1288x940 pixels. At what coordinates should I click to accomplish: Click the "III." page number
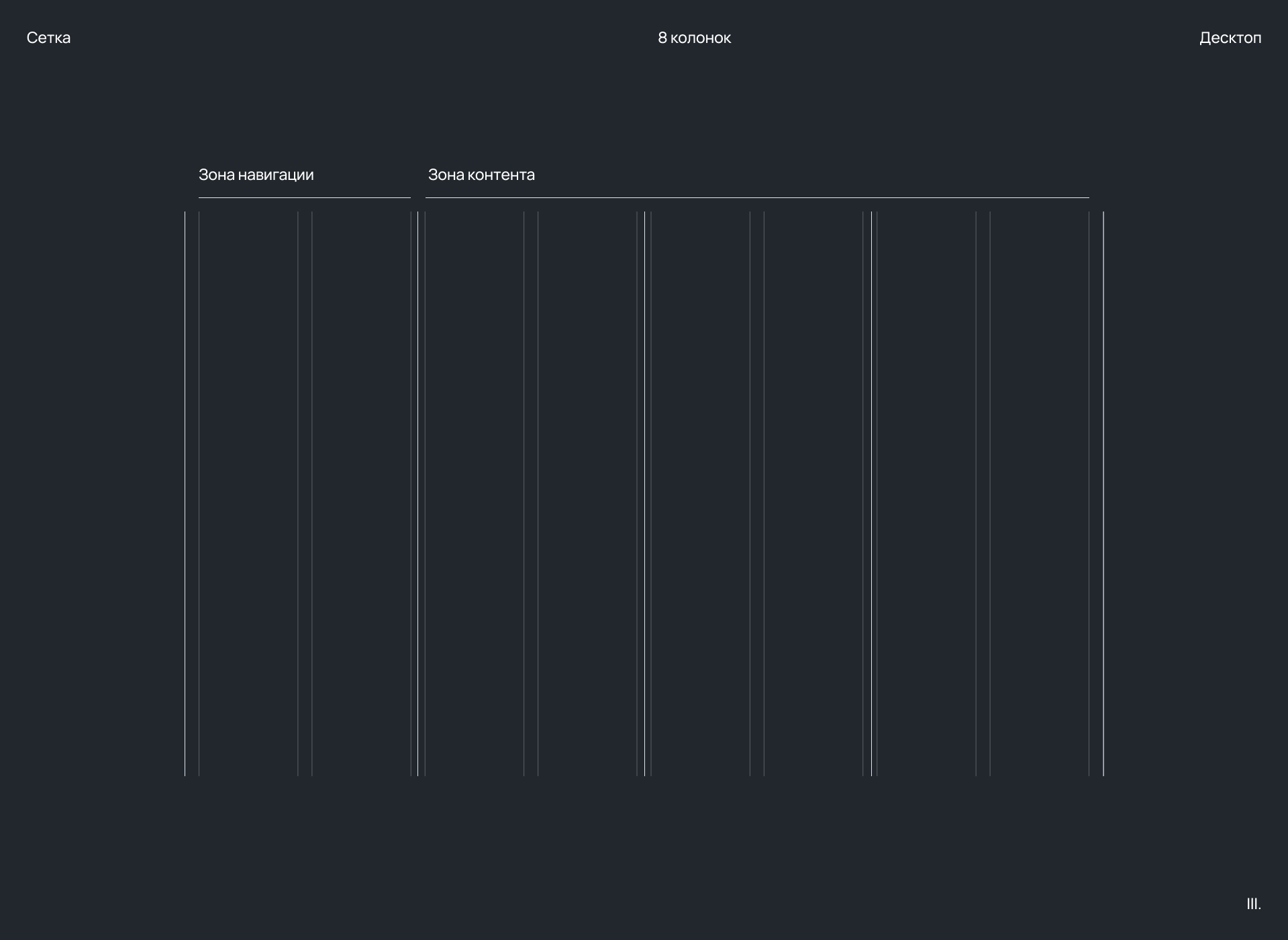[x=1253, y=904]
